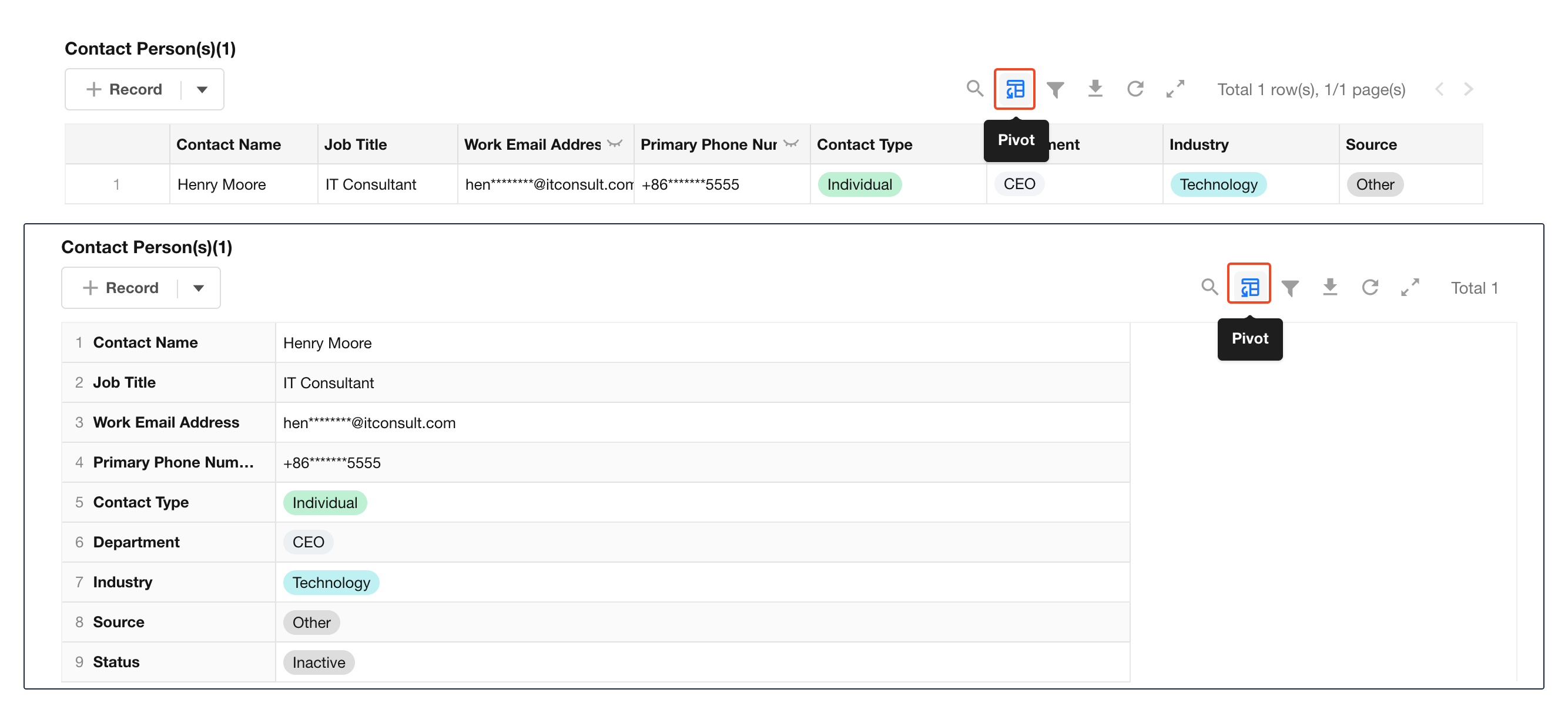Click search icon in bottom pivoted table
This screenshot has width=1568, height=713.
[1209, 287]
